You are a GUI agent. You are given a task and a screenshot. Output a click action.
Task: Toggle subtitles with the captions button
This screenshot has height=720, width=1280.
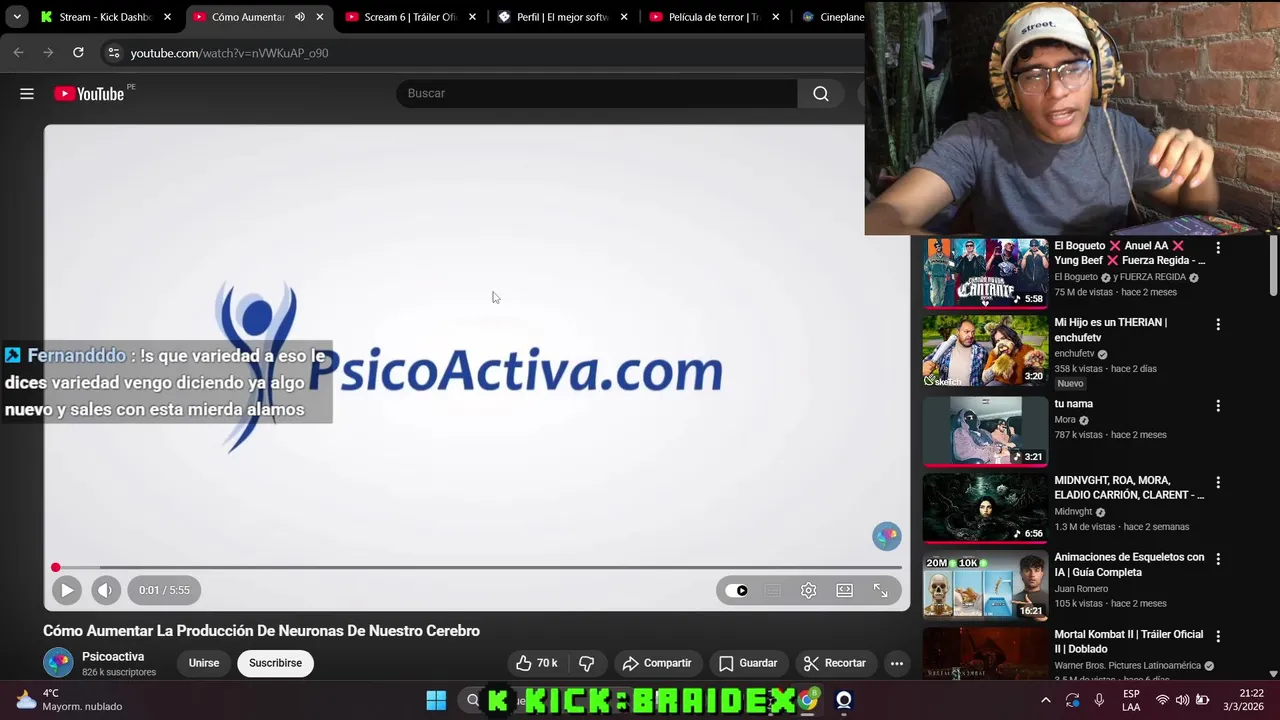(x=773, y=590)
